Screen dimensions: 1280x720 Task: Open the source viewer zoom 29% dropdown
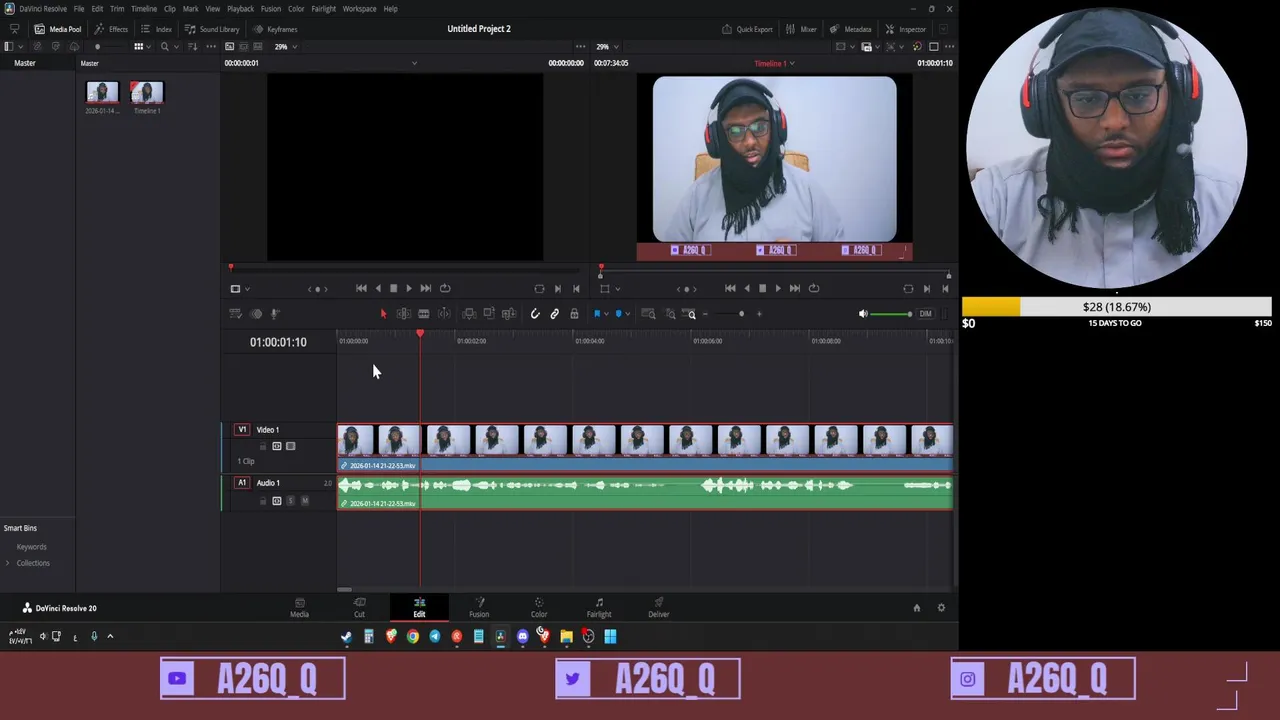pyautogui.click(x=285, y=46)
